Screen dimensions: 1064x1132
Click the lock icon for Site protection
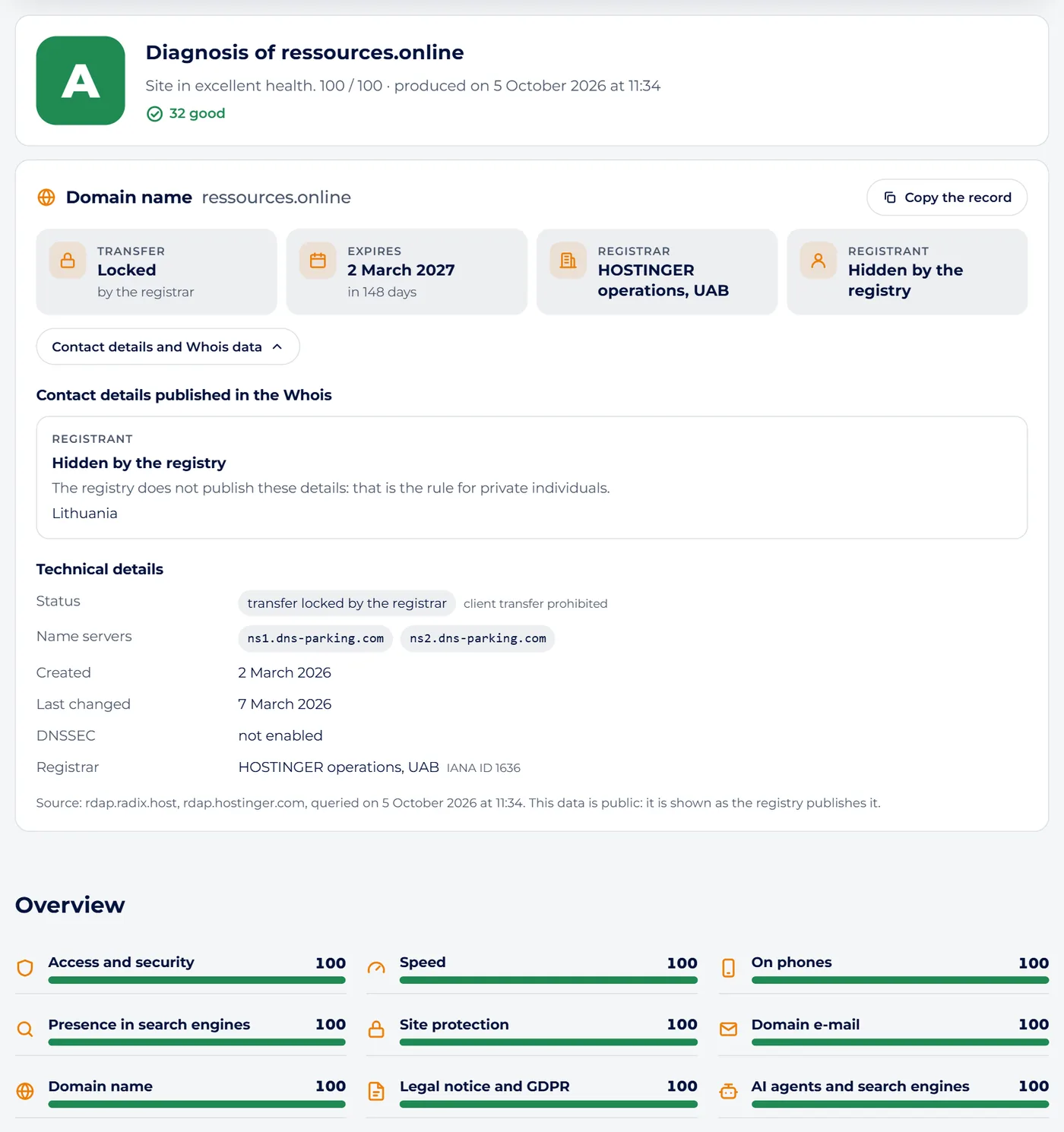376,1029
